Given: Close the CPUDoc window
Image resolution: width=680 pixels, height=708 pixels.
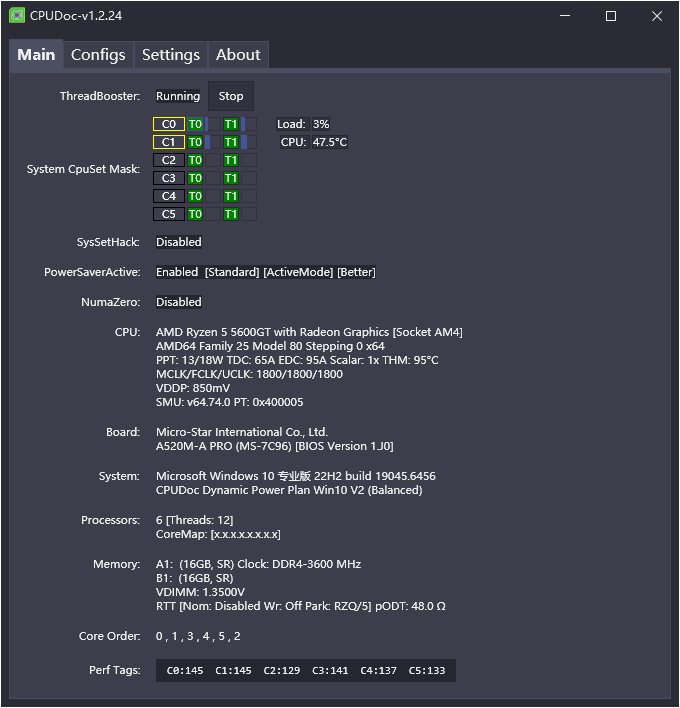Looking at the screenshot, I should click(x=657, y=16).
